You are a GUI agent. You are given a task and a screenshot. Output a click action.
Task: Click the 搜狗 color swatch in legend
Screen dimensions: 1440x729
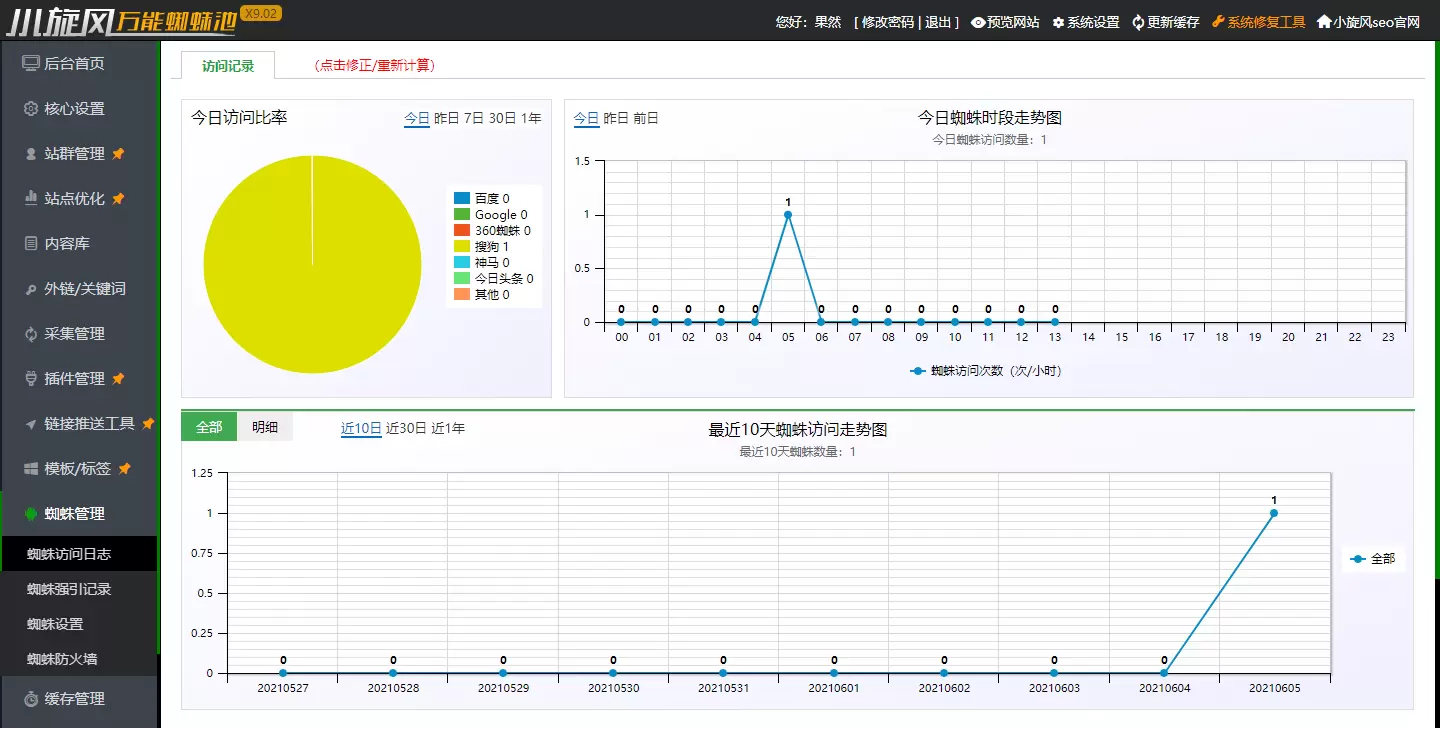[x=464, y=247]
